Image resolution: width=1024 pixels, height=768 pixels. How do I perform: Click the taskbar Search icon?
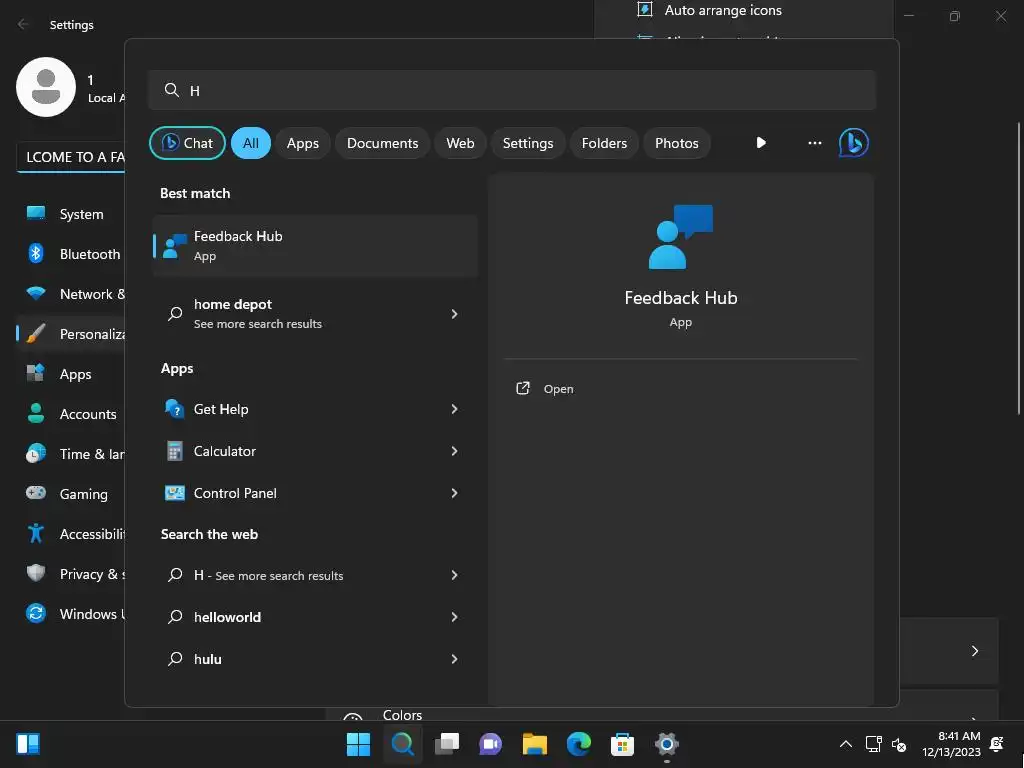[402, 744]
